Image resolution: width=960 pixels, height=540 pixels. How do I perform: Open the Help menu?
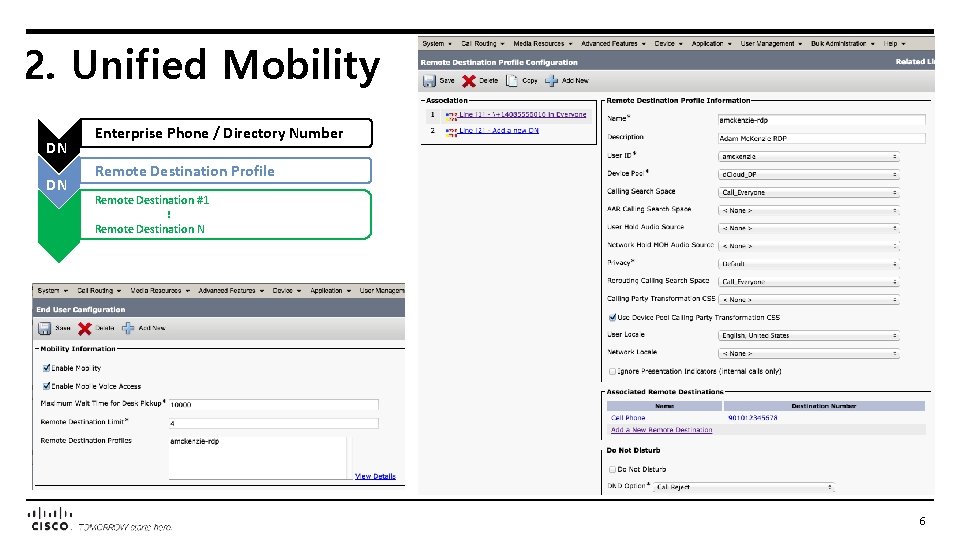[894, 44]
